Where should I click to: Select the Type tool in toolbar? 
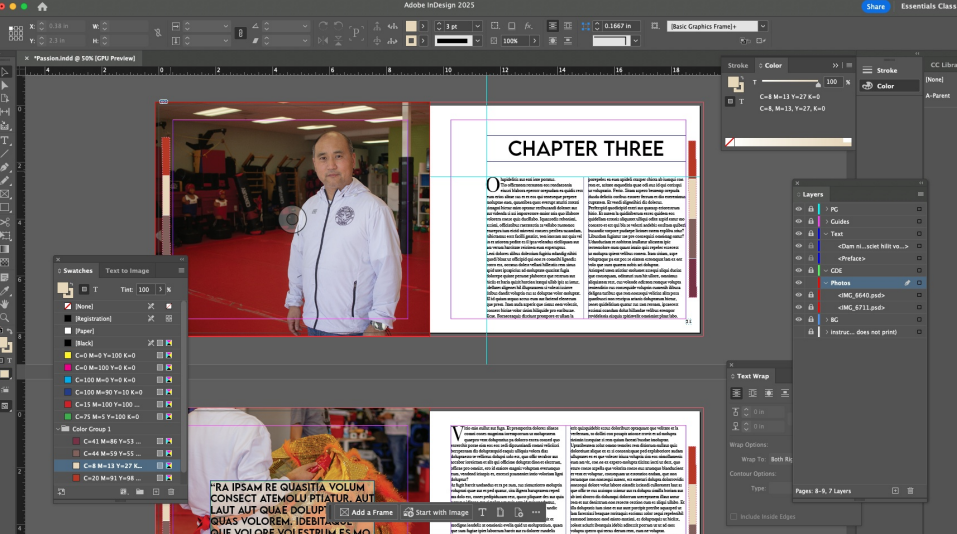click(5, 141)
